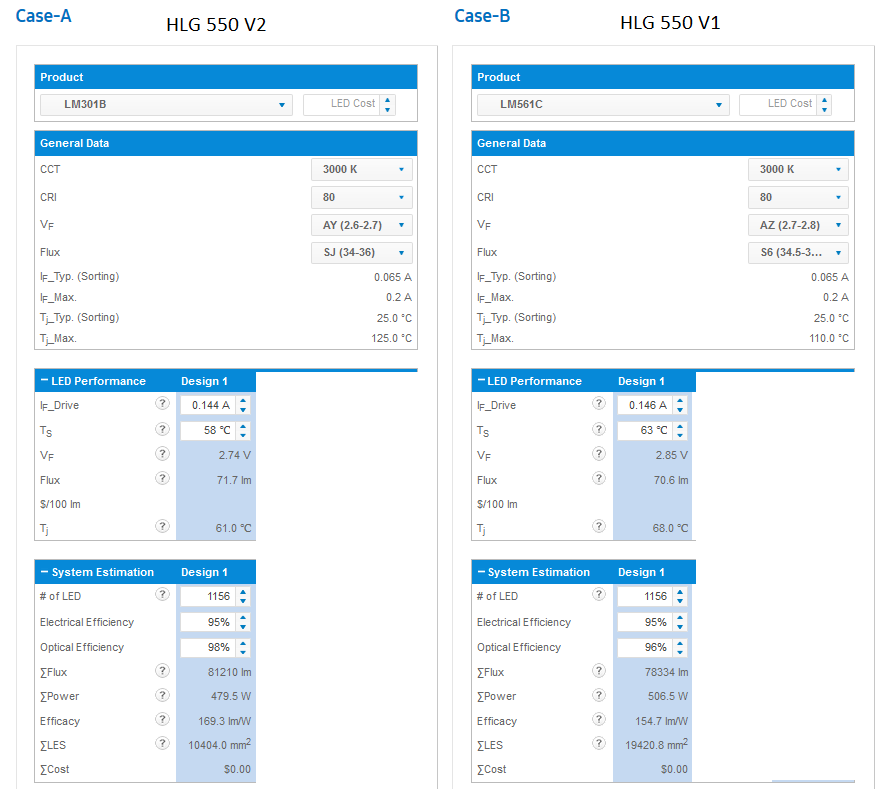
Task: Adjust Case-A LED Cost stepper arrows
Action: coord(388,105)
